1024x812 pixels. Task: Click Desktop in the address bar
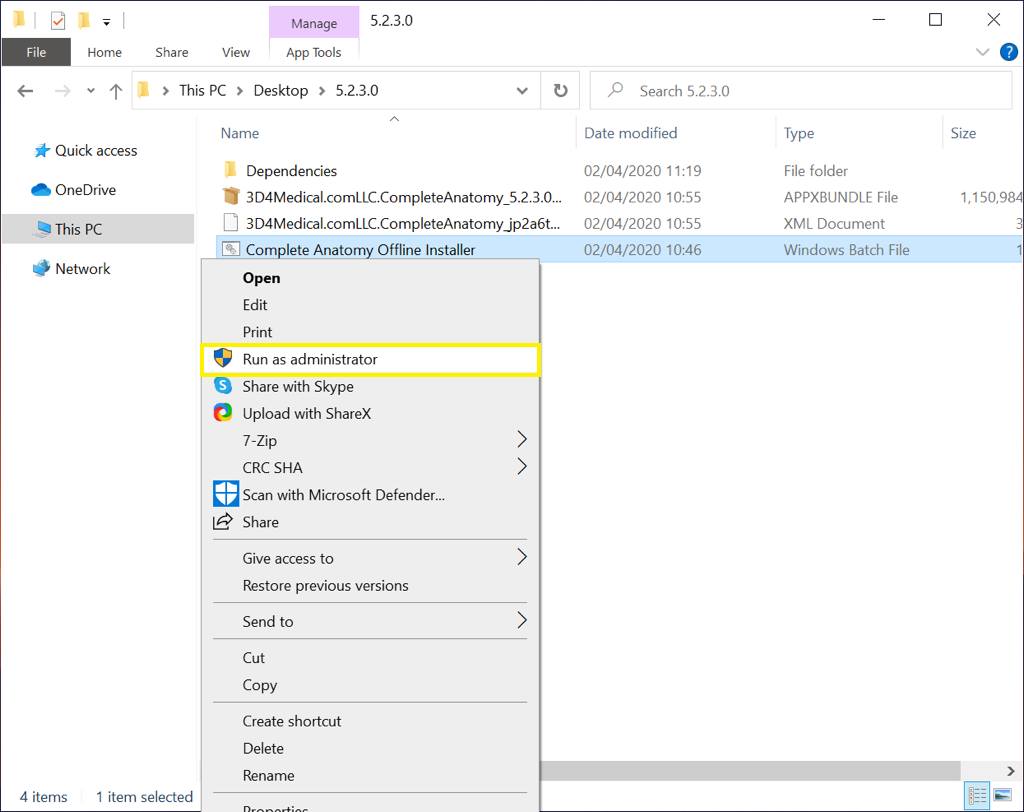coord(281,91)
